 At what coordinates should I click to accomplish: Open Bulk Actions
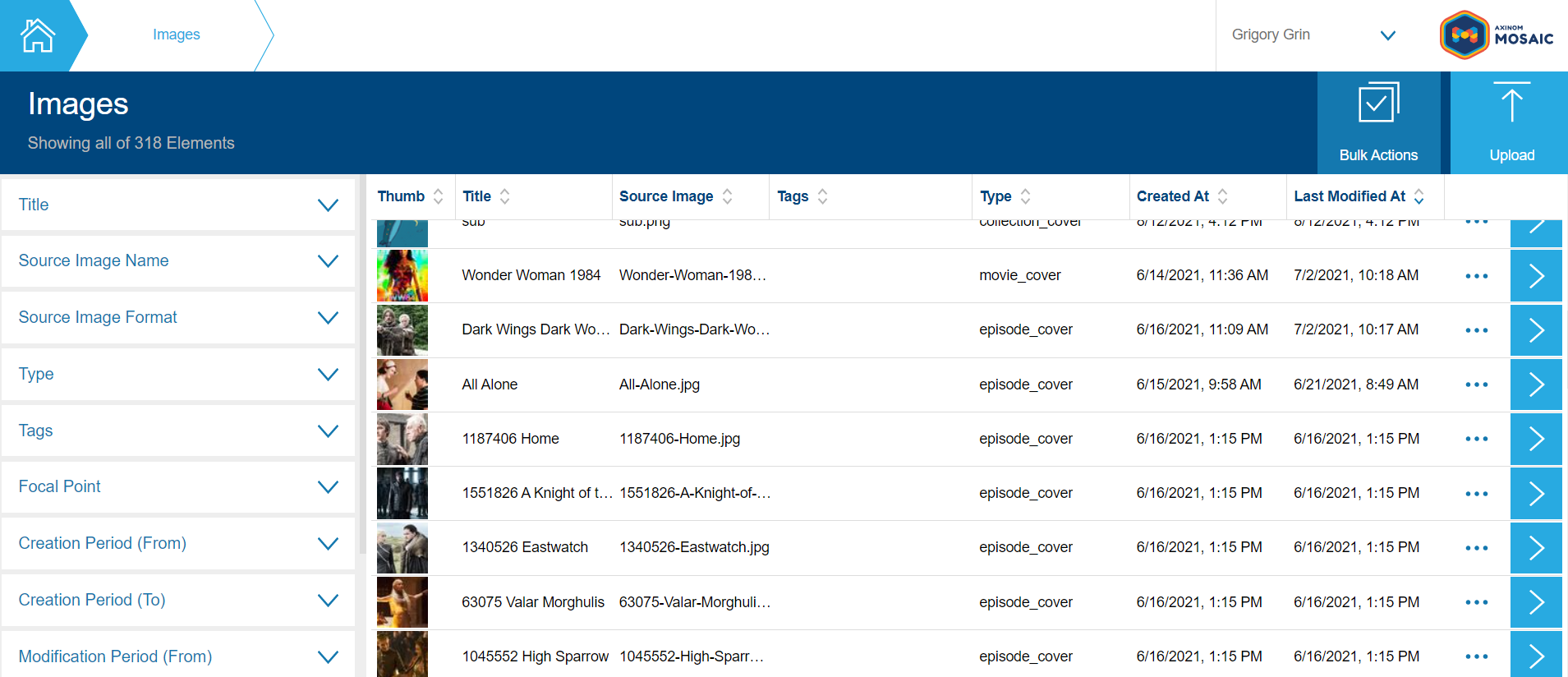[x=1378, y=122]
